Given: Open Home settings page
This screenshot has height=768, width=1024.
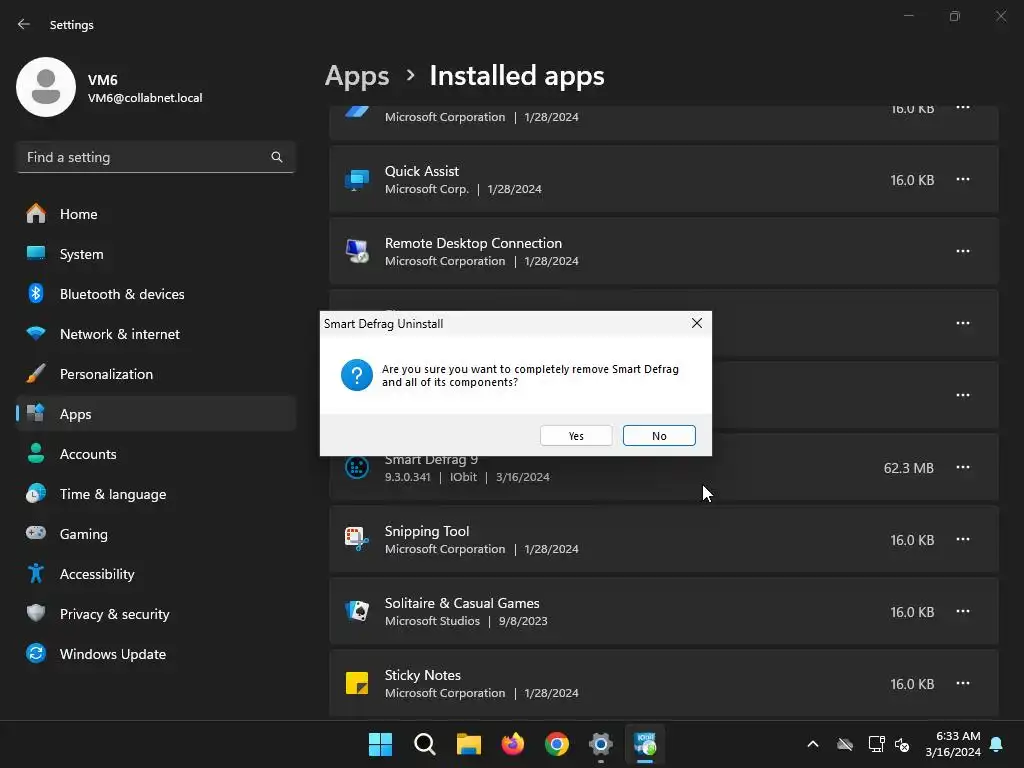Looking at the screenshot, I should 156,214.
